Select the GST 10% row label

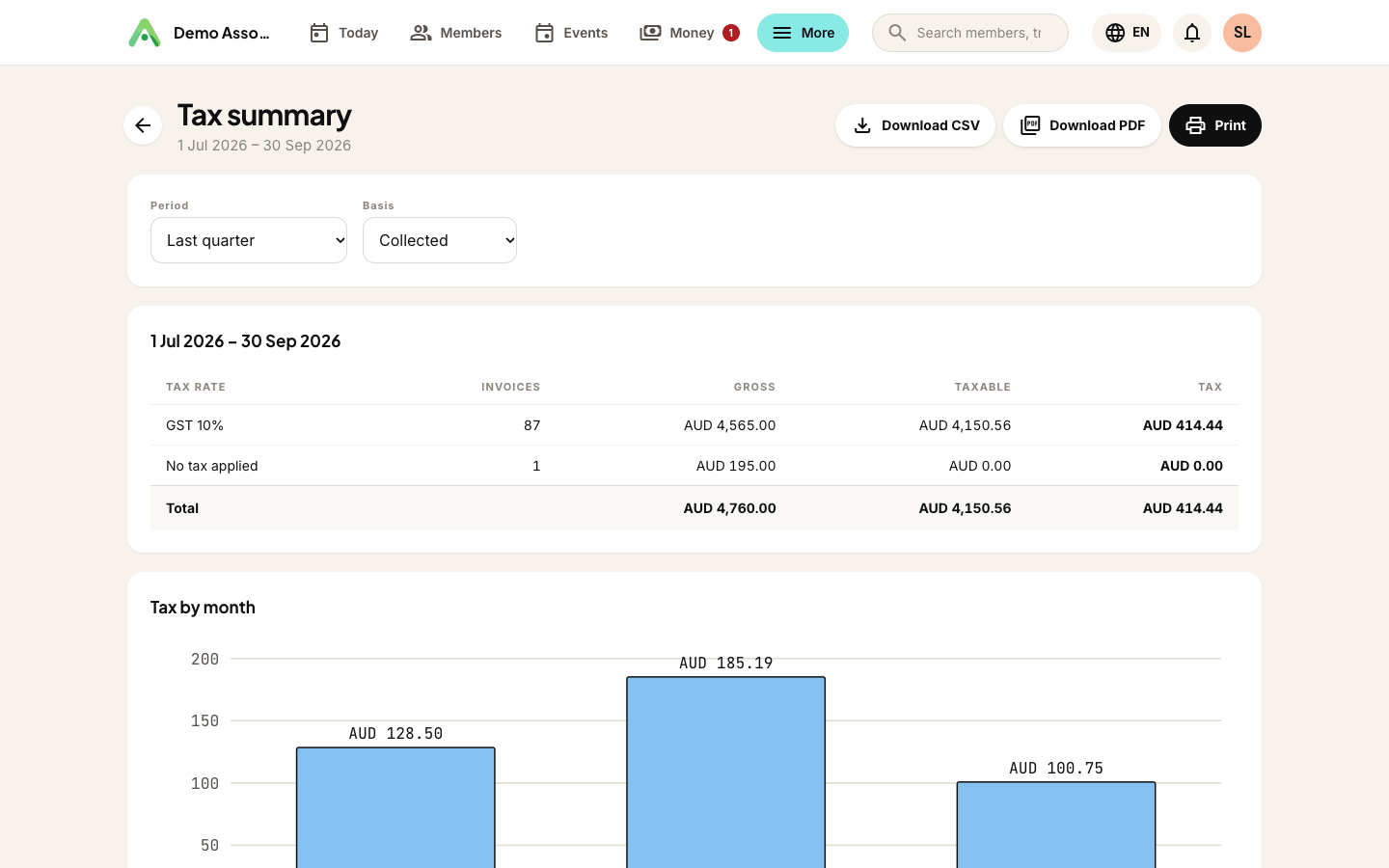pyautogui.click(x=195, y=425)
